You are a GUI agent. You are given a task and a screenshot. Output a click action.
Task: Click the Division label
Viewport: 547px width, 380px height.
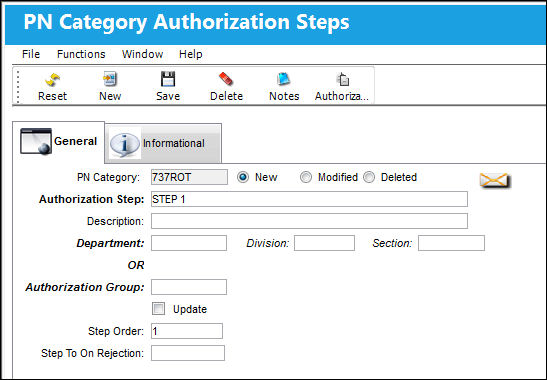pyautogui.click(x=268, y=243)
